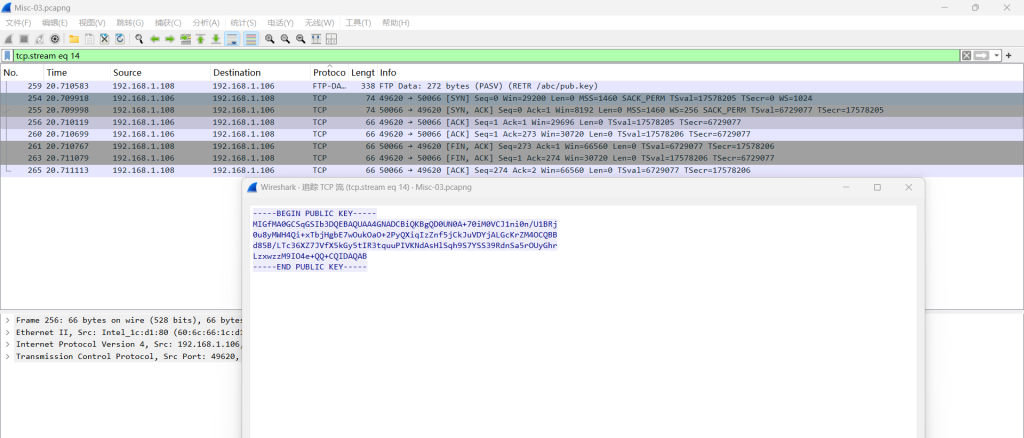Open the 分析(A) menu

[206, 22]
